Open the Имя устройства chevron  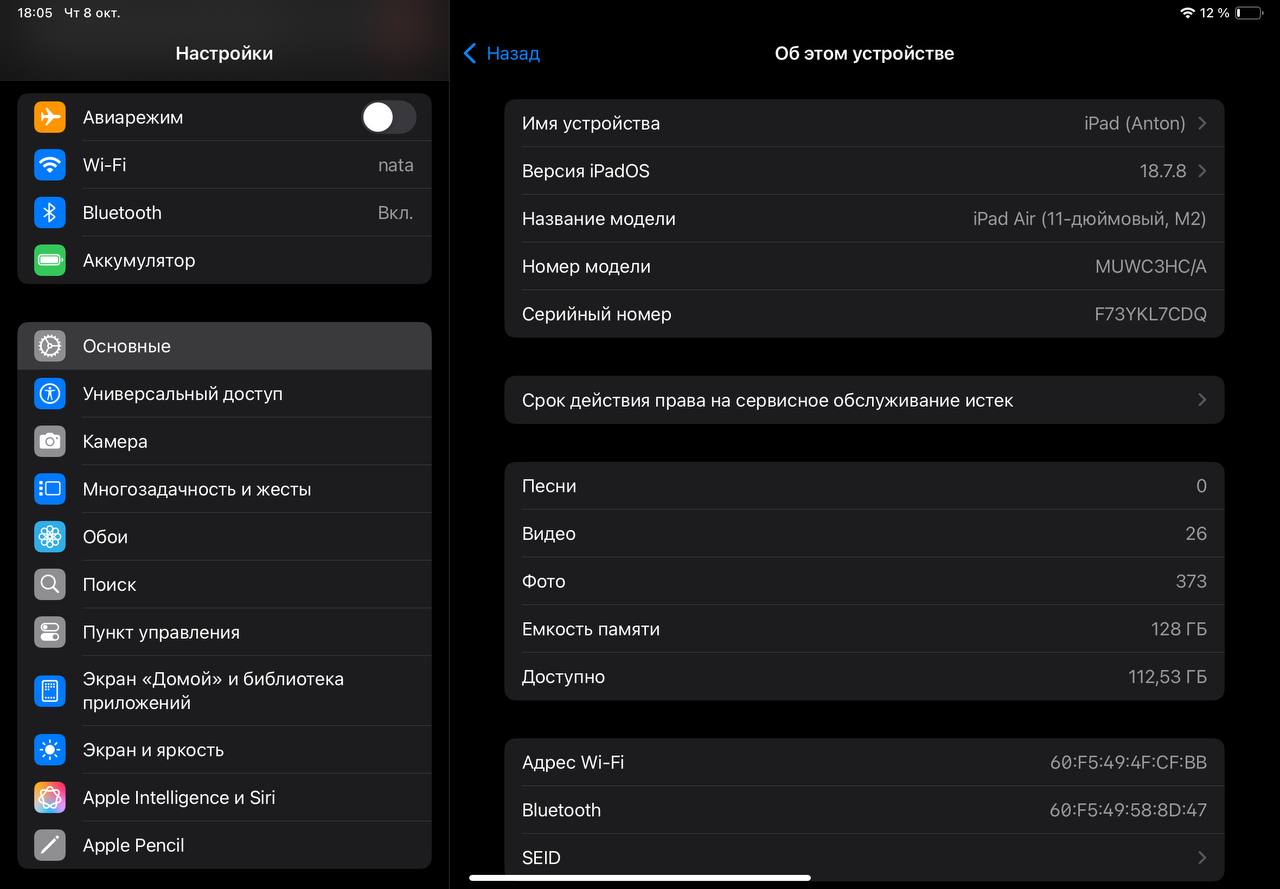click(x=1202, y=123)
